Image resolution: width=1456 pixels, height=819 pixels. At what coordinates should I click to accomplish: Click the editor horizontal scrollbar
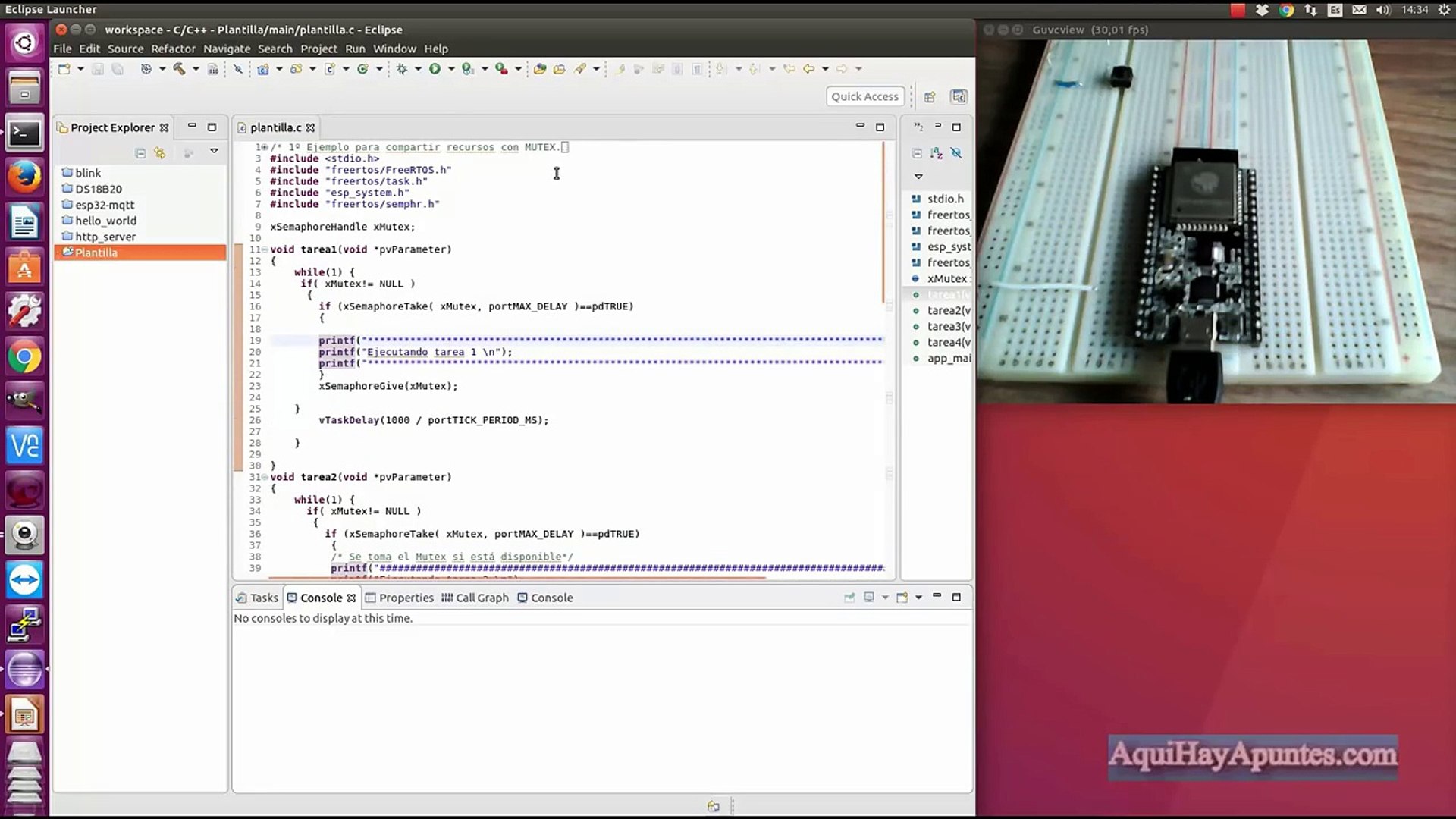click(516, 578)
